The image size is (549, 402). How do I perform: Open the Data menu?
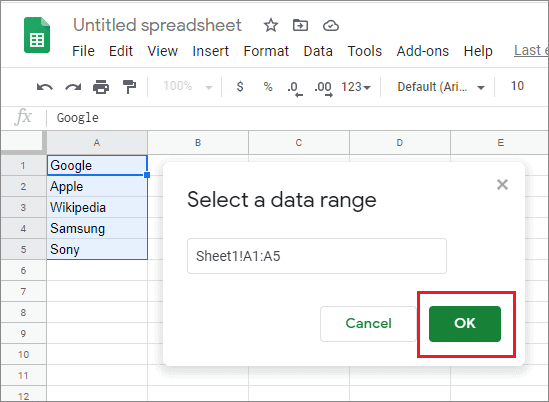click(318, 51)
